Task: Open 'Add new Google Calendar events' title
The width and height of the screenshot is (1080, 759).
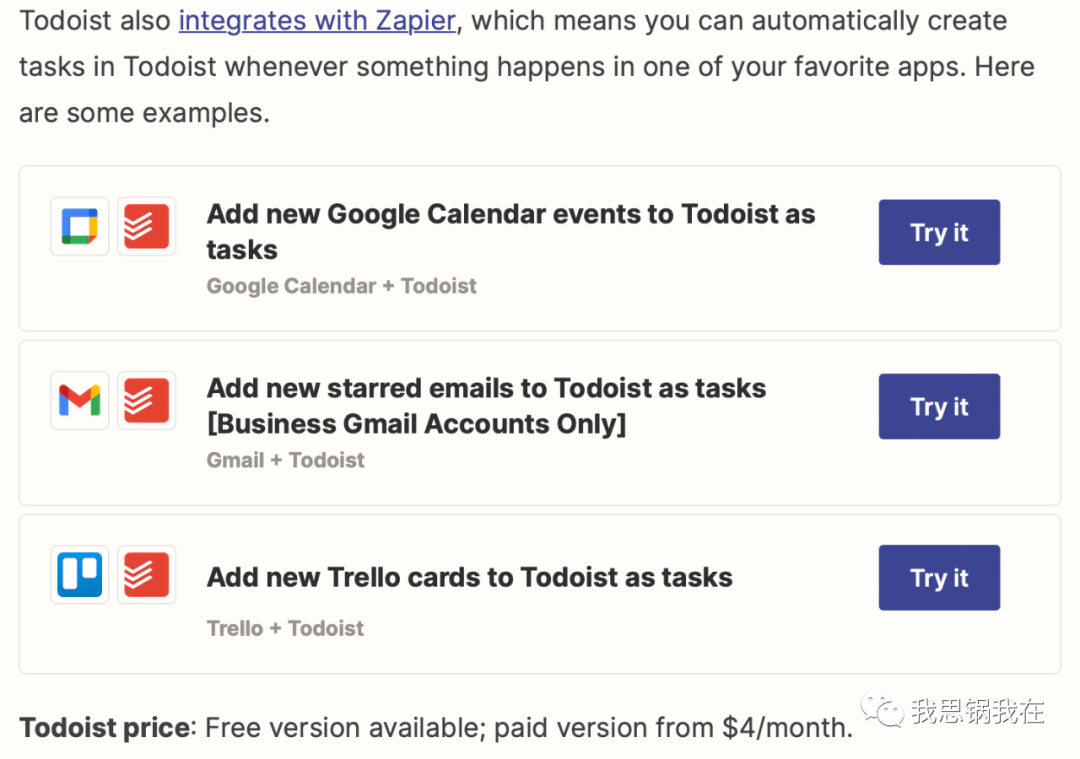Action: [x=511, y=232]
